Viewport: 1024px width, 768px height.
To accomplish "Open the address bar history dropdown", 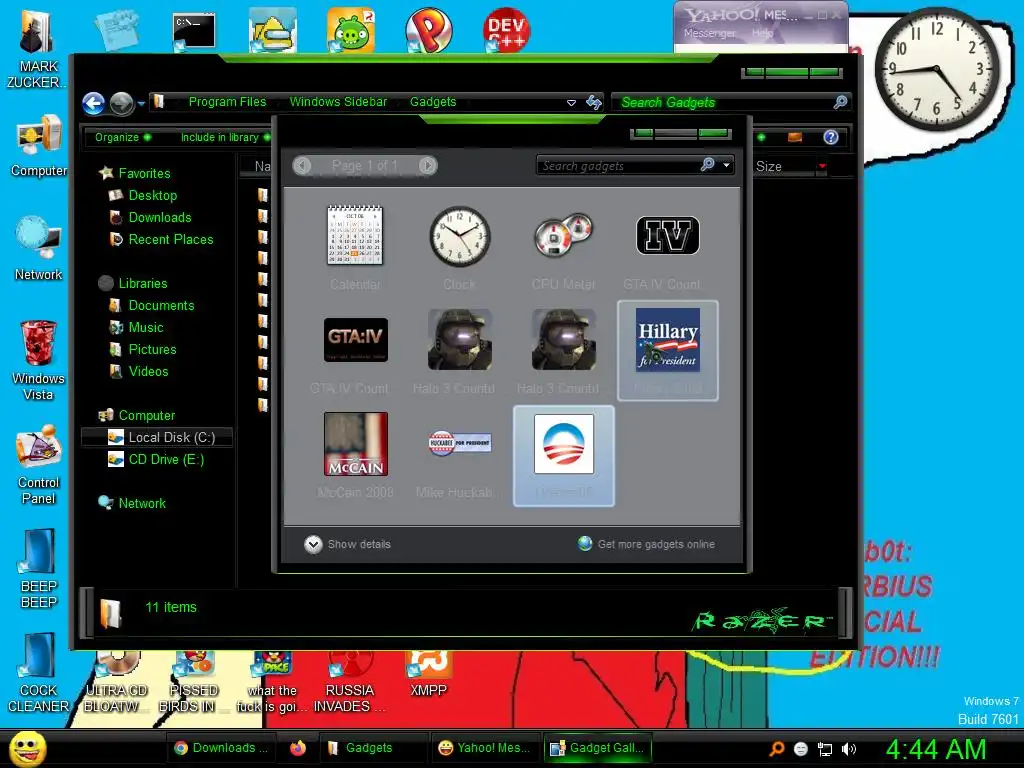I will click(571, 103).
